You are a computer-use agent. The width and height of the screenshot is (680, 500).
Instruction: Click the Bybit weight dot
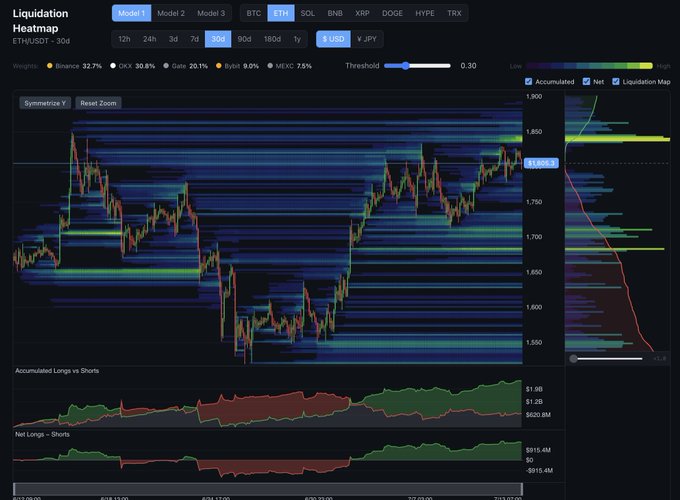point(219,66)
